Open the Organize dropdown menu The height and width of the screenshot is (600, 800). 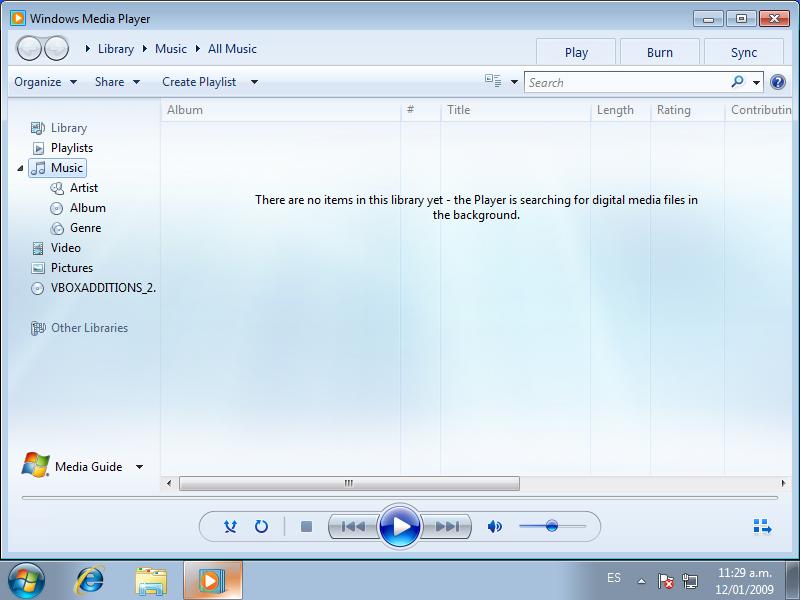[x=45, y=82]
